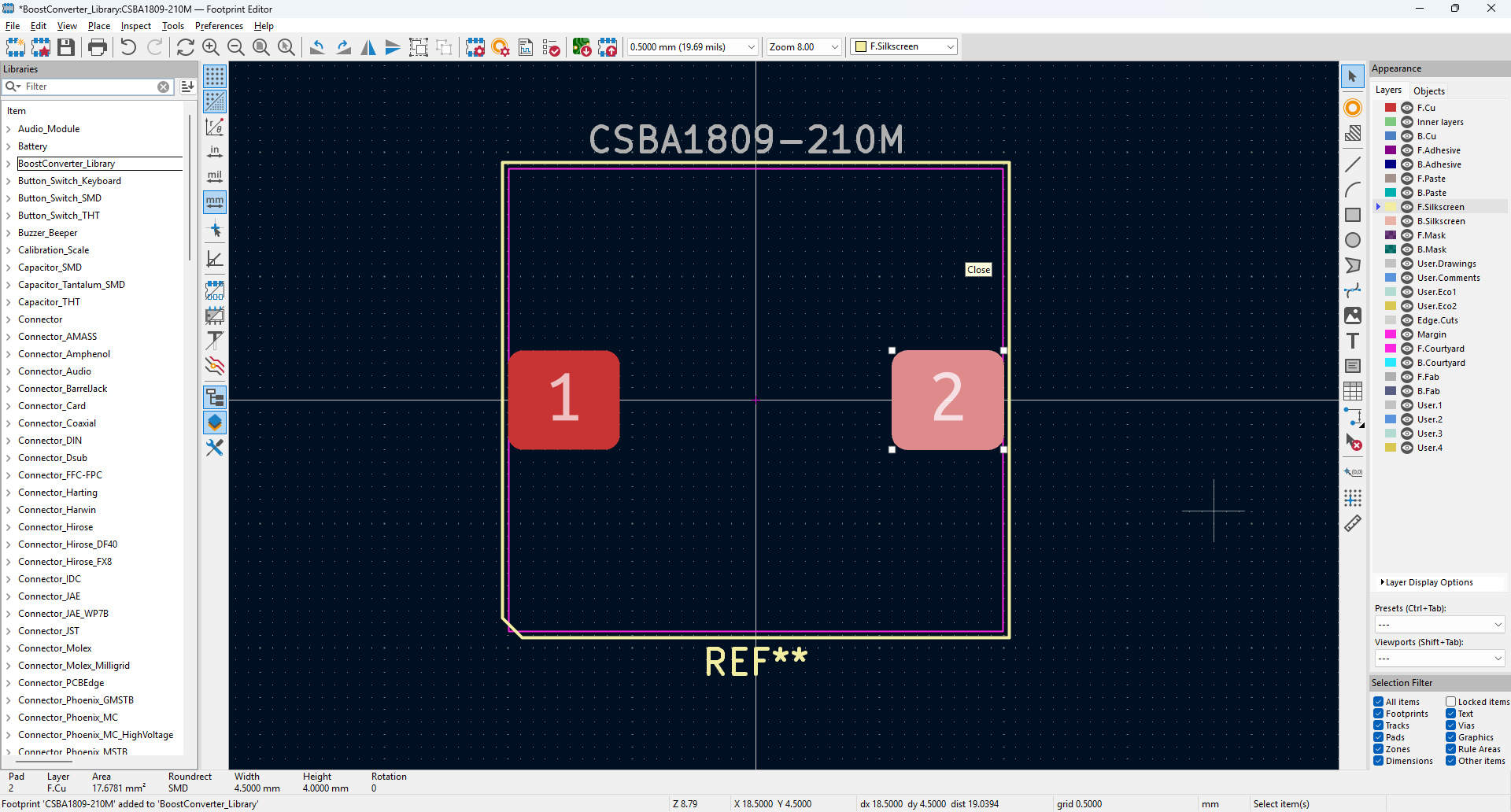Hide the F.Cu layer visibility eye

[x=1407, y=108]
